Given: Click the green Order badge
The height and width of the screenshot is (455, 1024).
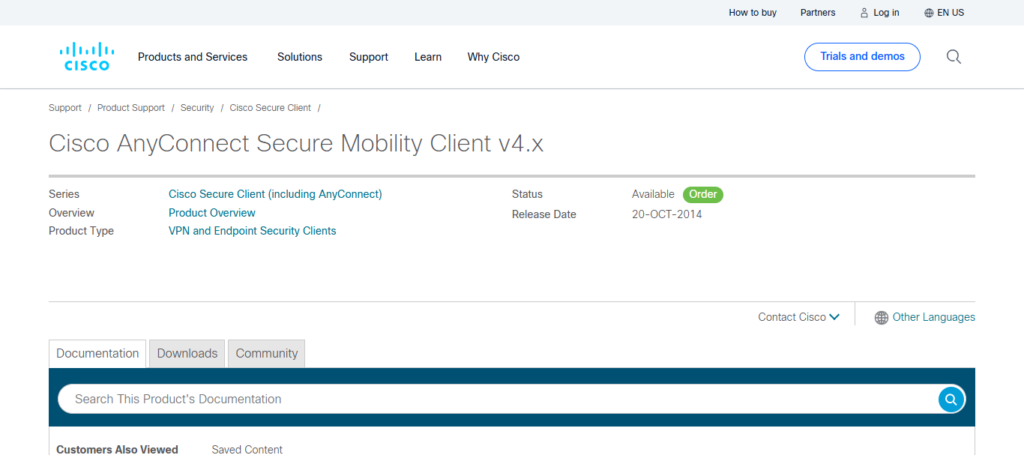Looking at the screenshot, I should 703,194.
